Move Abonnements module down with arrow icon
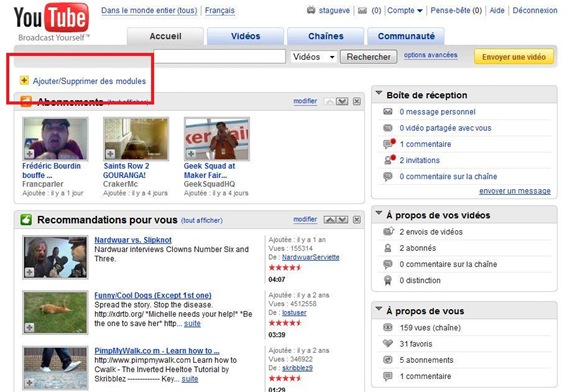This screenshot has width=570, height=392. 342,101
